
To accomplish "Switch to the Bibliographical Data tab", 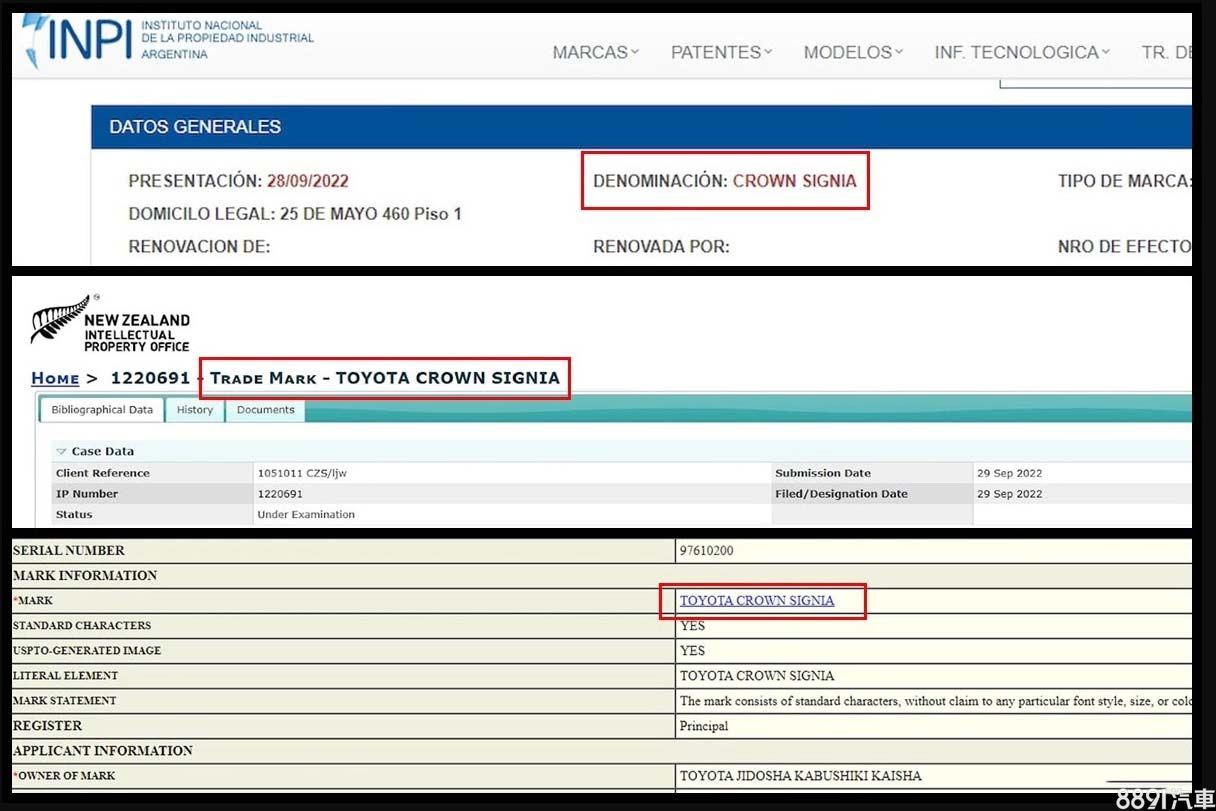I will 102,410.
